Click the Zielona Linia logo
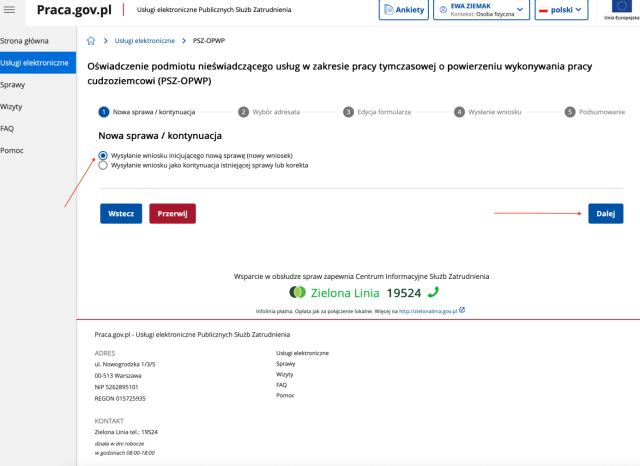 point(297,292)
